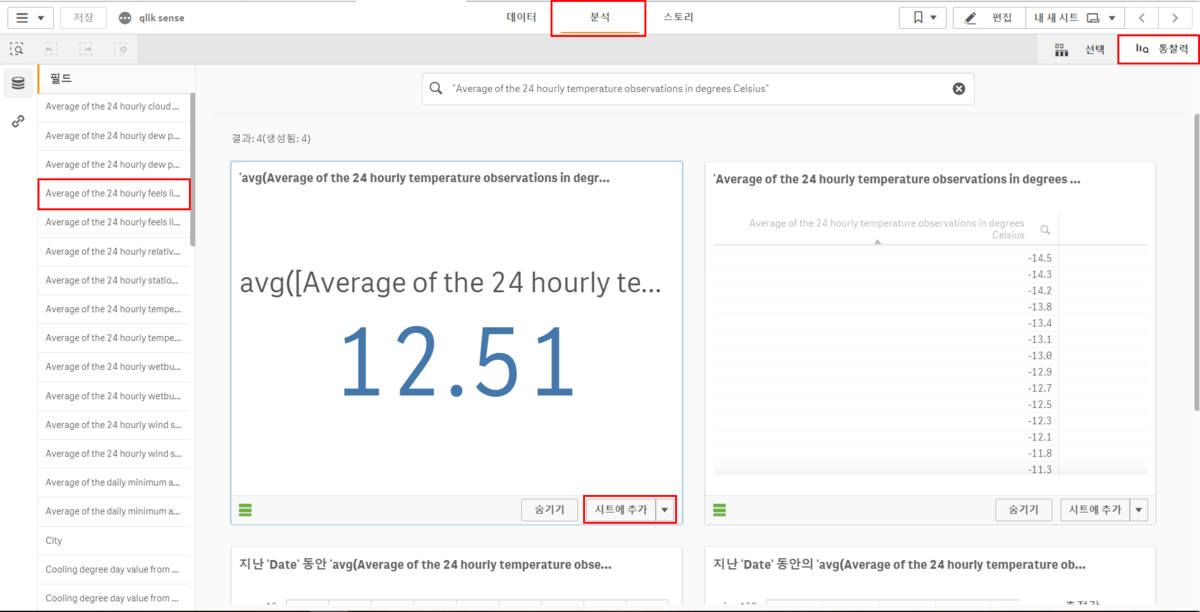Switch to the 스토리 tab
This screenshot has width=1200, height=612.
[678, 18]
